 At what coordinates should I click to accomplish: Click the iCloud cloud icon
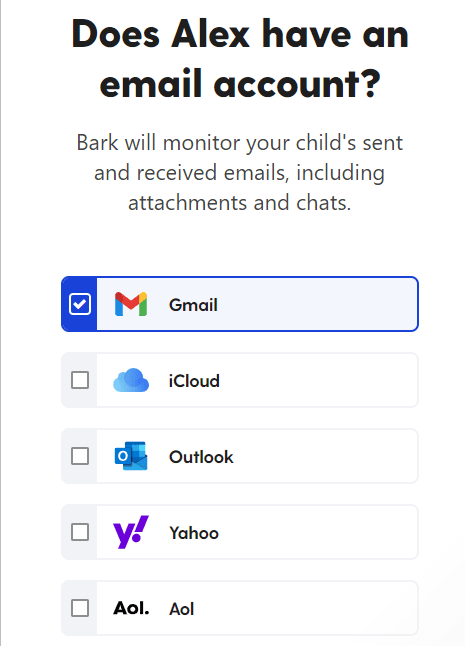[x=131, y=380]
